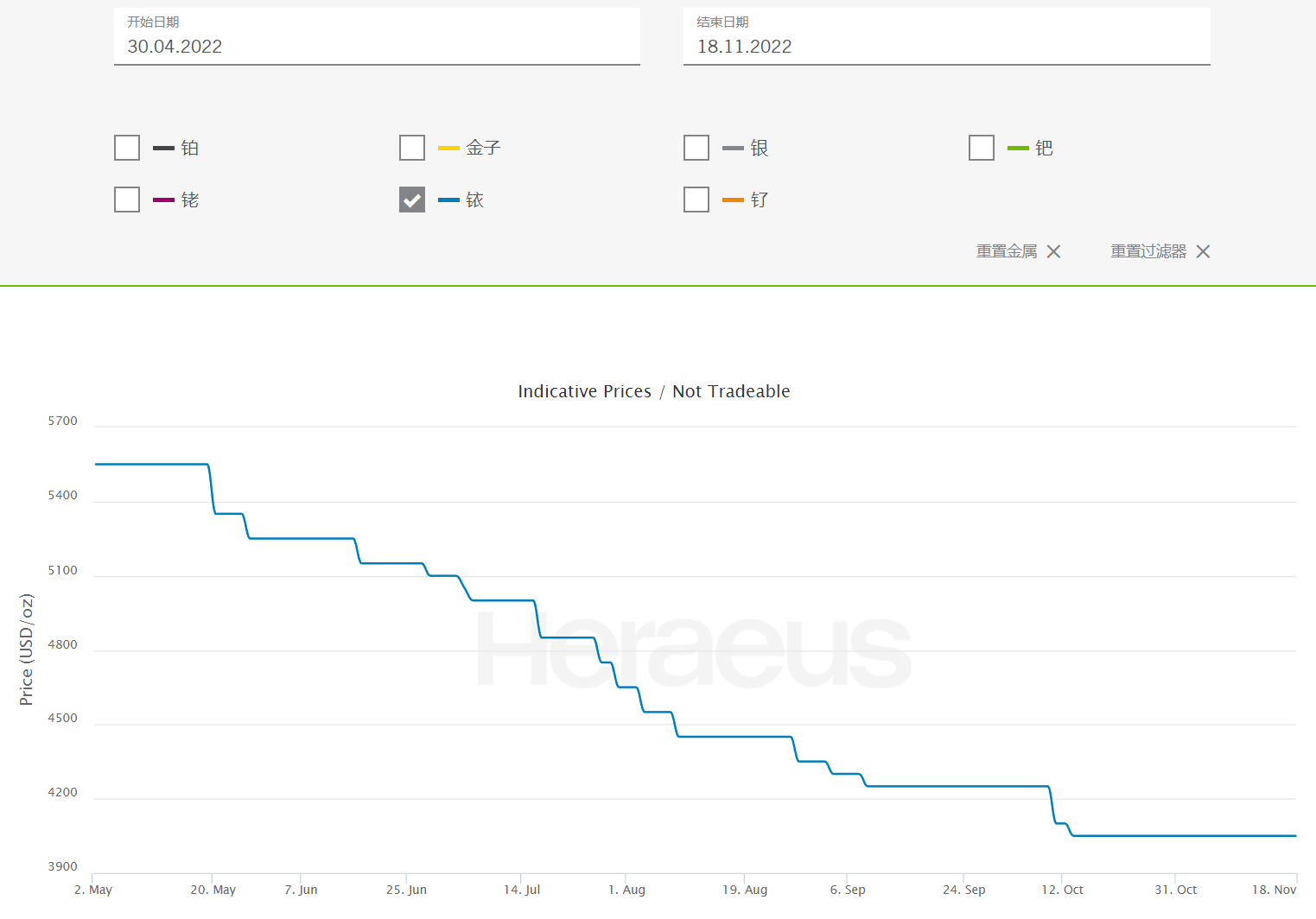Image resolution: width=1316 pixels, height=919 pixels.
Task: Click the 2. May x-axis label
Action: [x=93, y=890]
